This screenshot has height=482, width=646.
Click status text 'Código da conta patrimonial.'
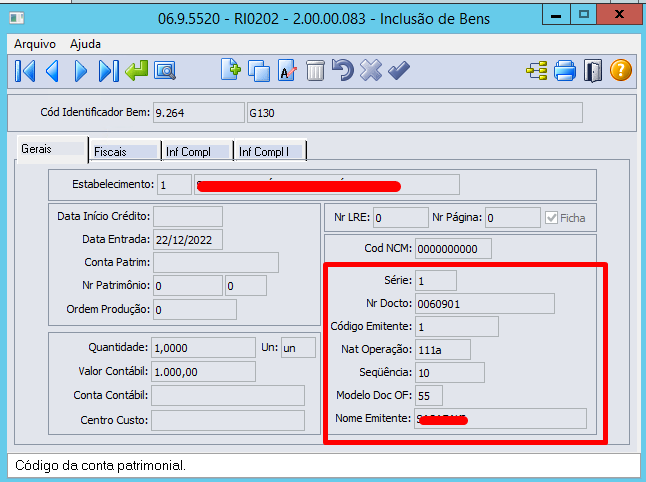tap(101, 466)
